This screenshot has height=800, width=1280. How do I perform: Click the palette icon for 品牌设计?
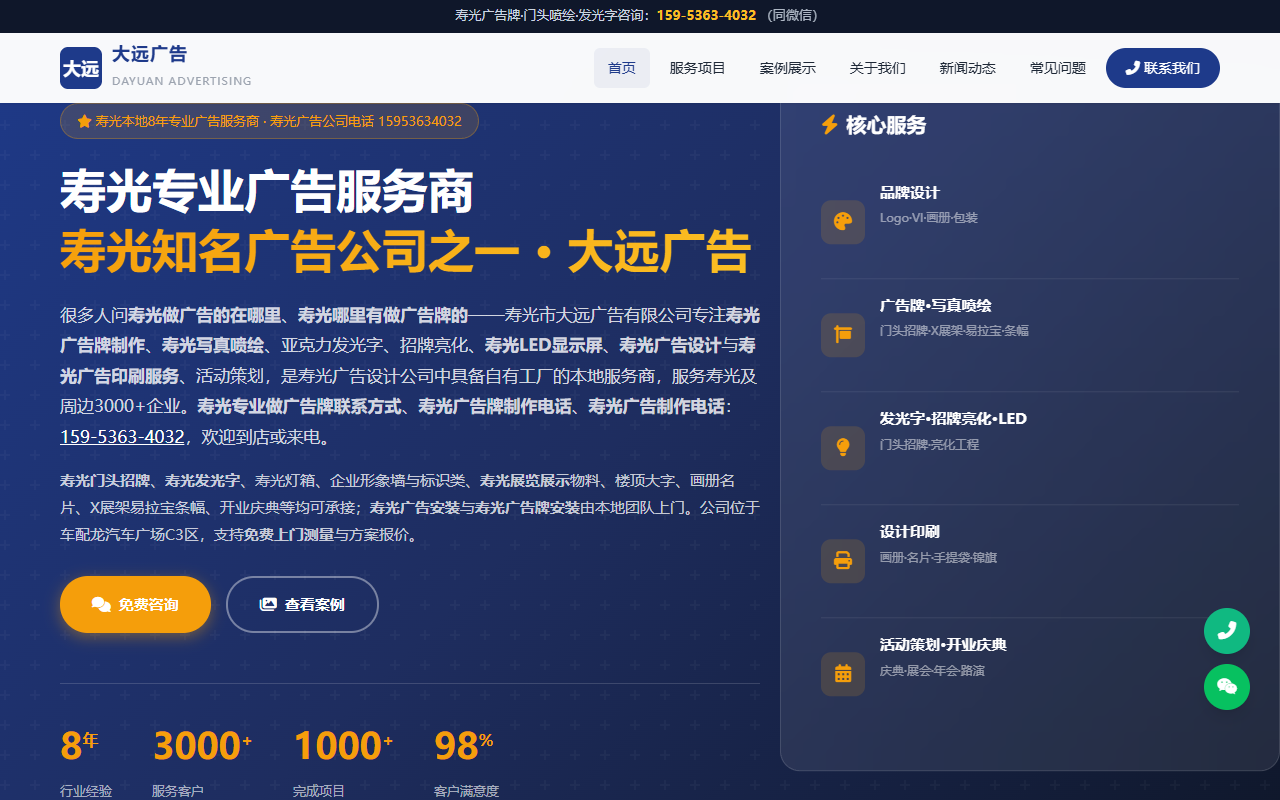pyautogui.click(x=843, y=222)
